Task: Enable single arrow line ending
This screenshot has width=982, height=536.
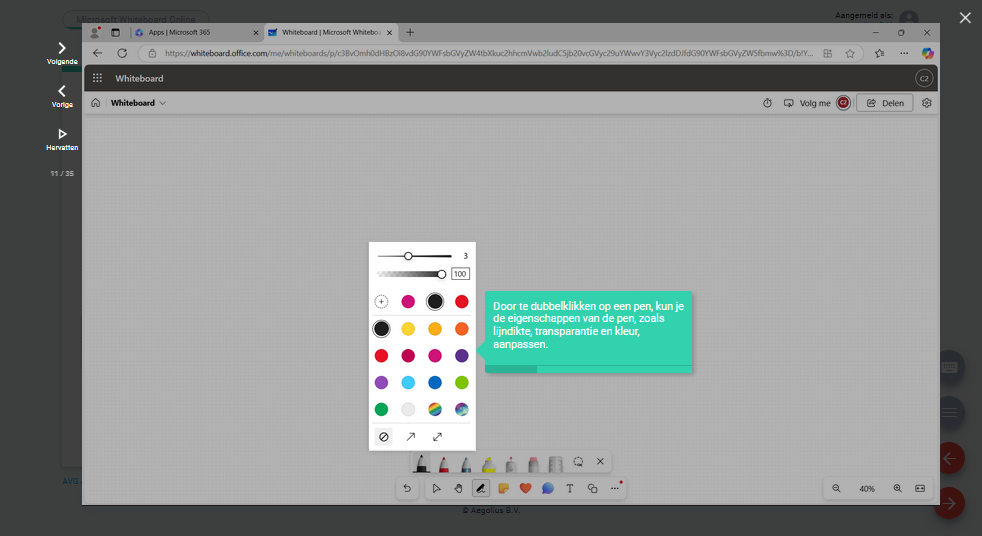Action: tap(410, 437)
